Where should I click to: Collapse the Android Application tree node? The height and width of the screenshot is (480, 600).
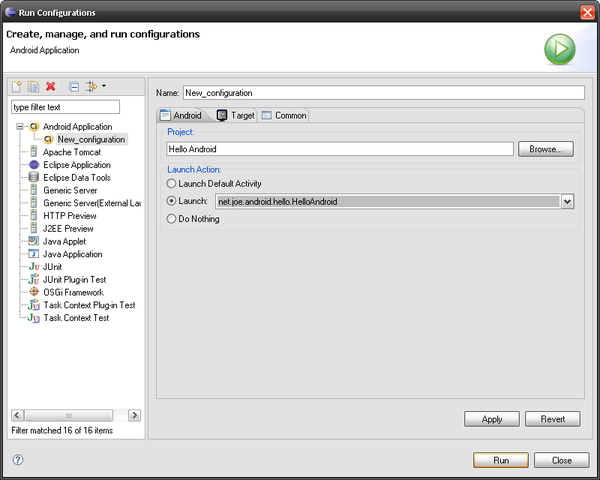[20, 127]
